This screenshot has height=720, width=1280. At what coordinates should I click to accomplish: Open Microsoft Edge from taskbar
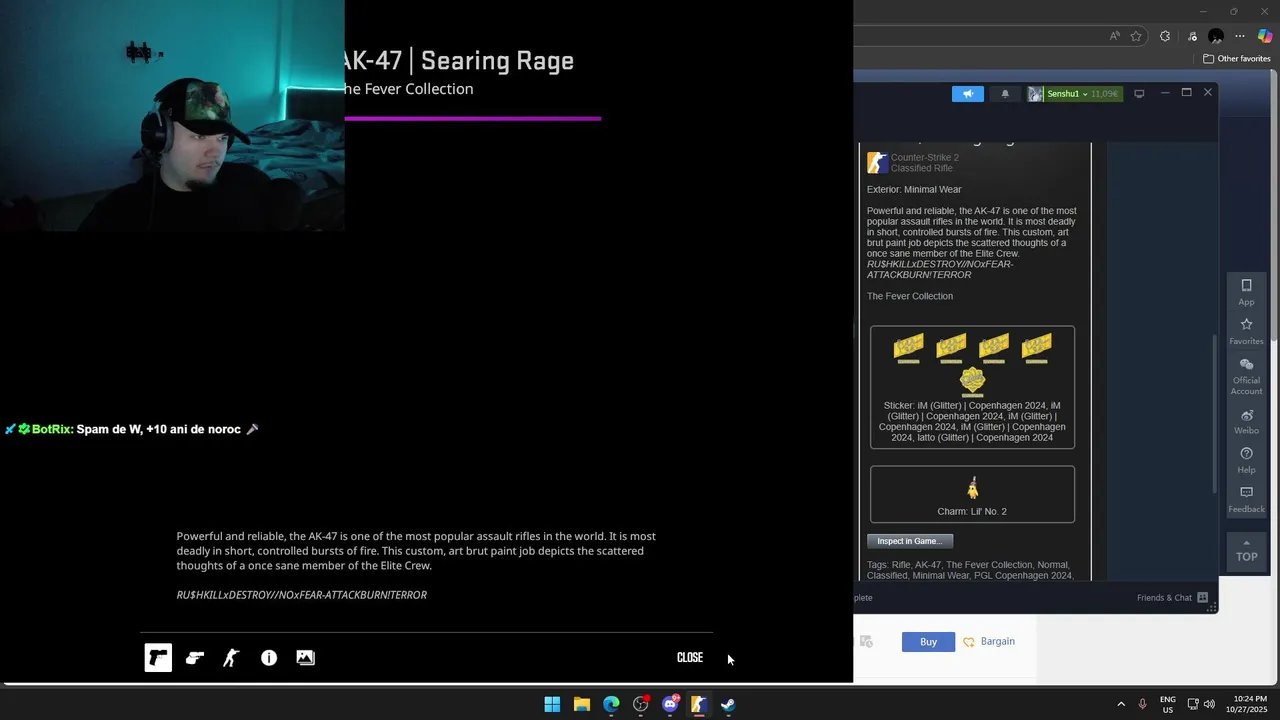pos(611,705)
